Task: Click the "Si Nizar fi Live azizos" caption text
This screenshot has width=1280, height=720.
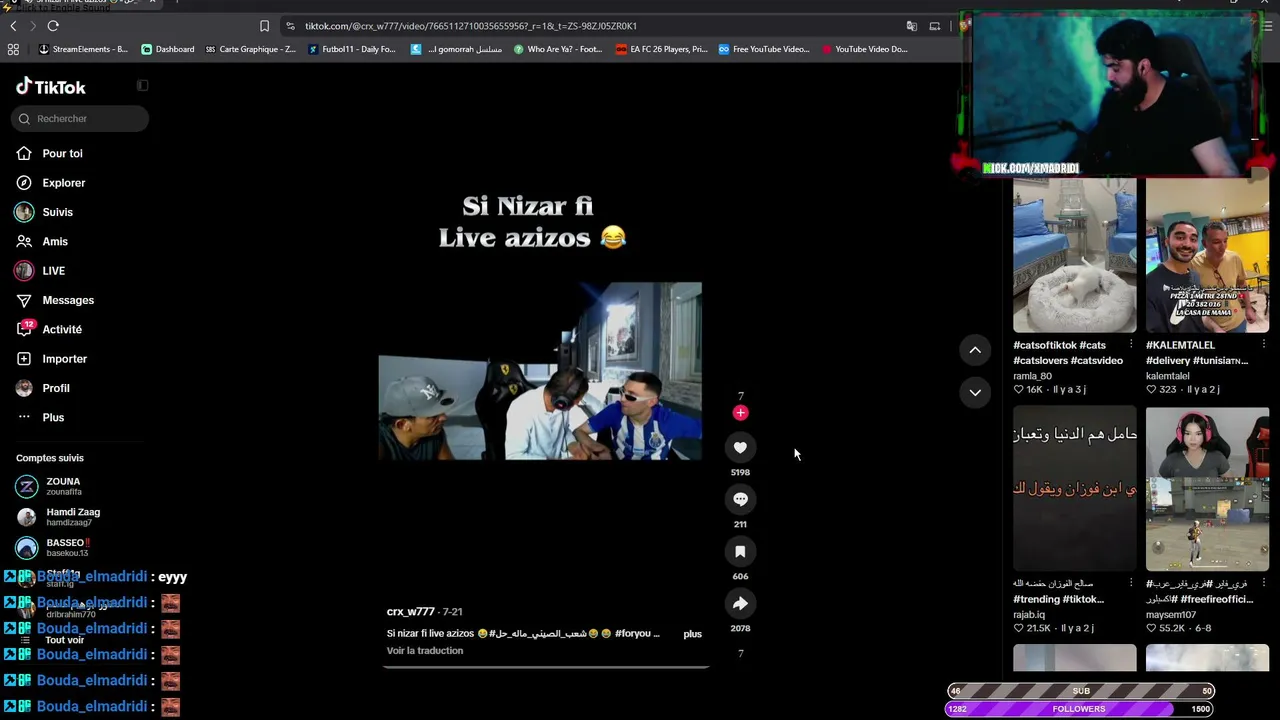Action: pos(533,222)
